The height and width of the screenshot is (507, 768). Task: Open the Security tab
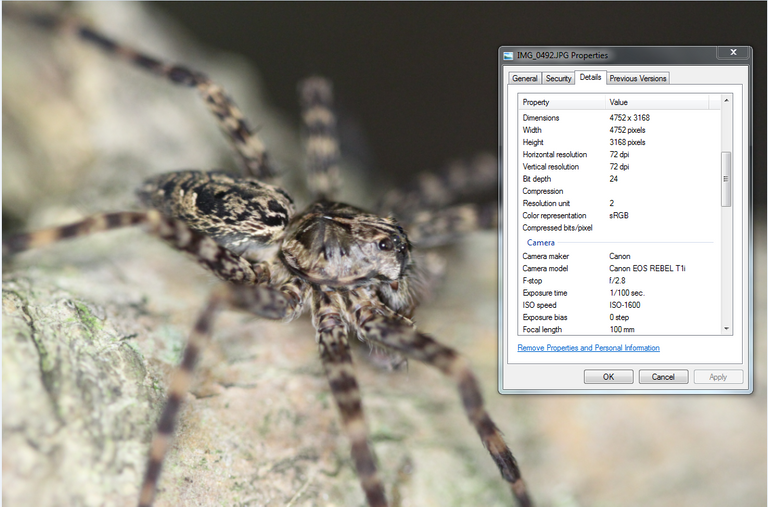[558, 78]
